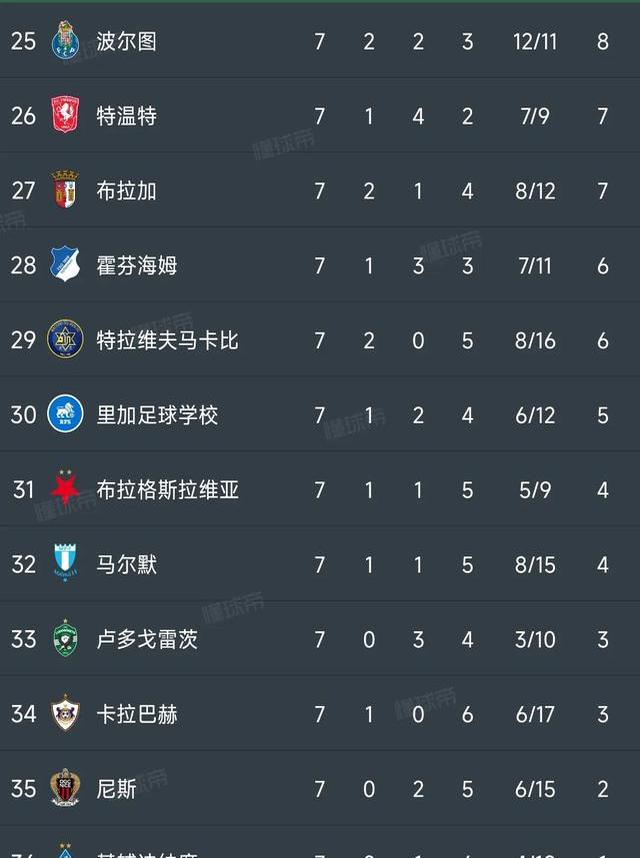Click the Qarabag club emblem
The image size is (640, 858).
coord(64,714)
